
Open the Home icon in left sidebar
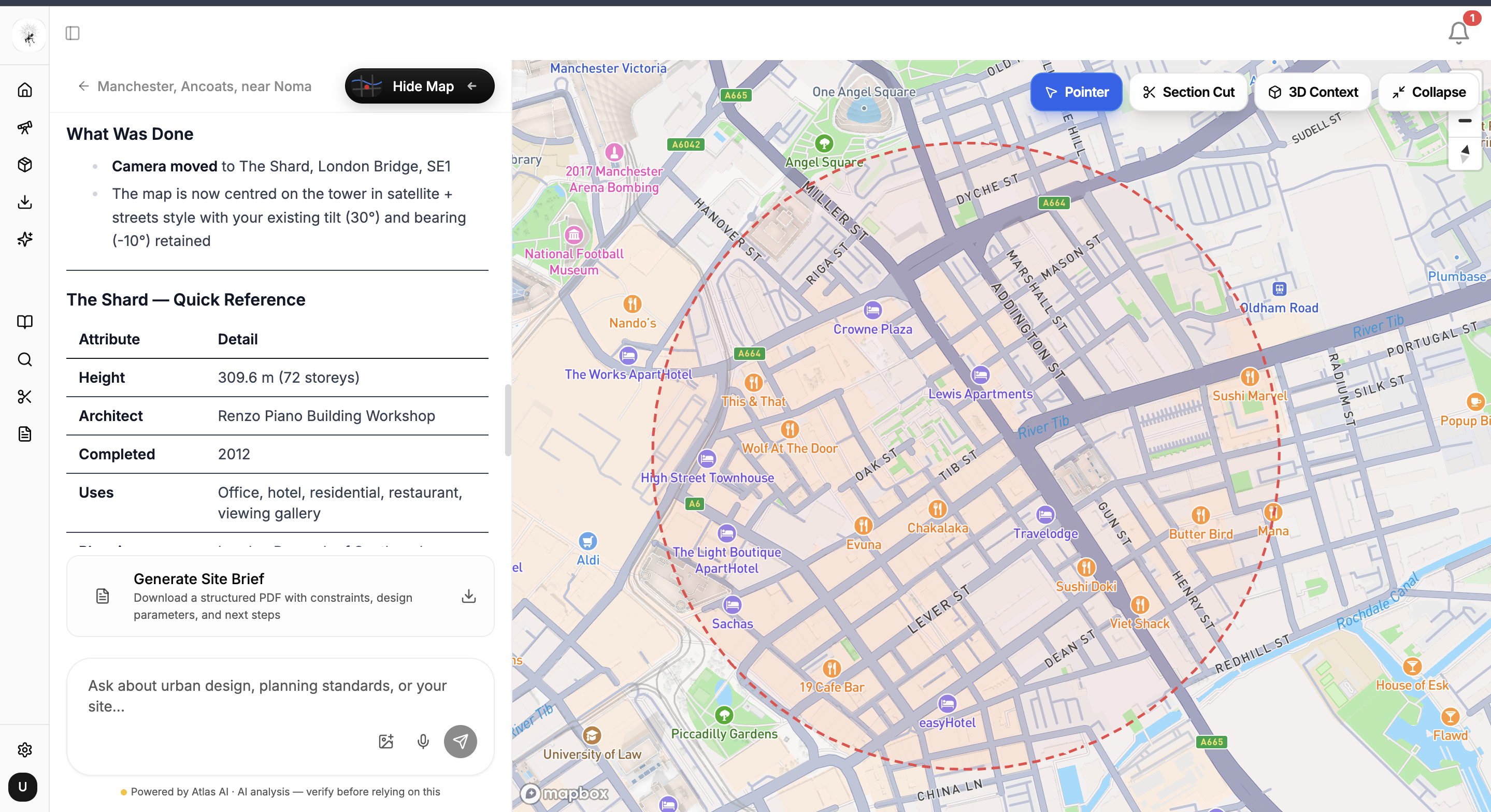coord(24,90)
